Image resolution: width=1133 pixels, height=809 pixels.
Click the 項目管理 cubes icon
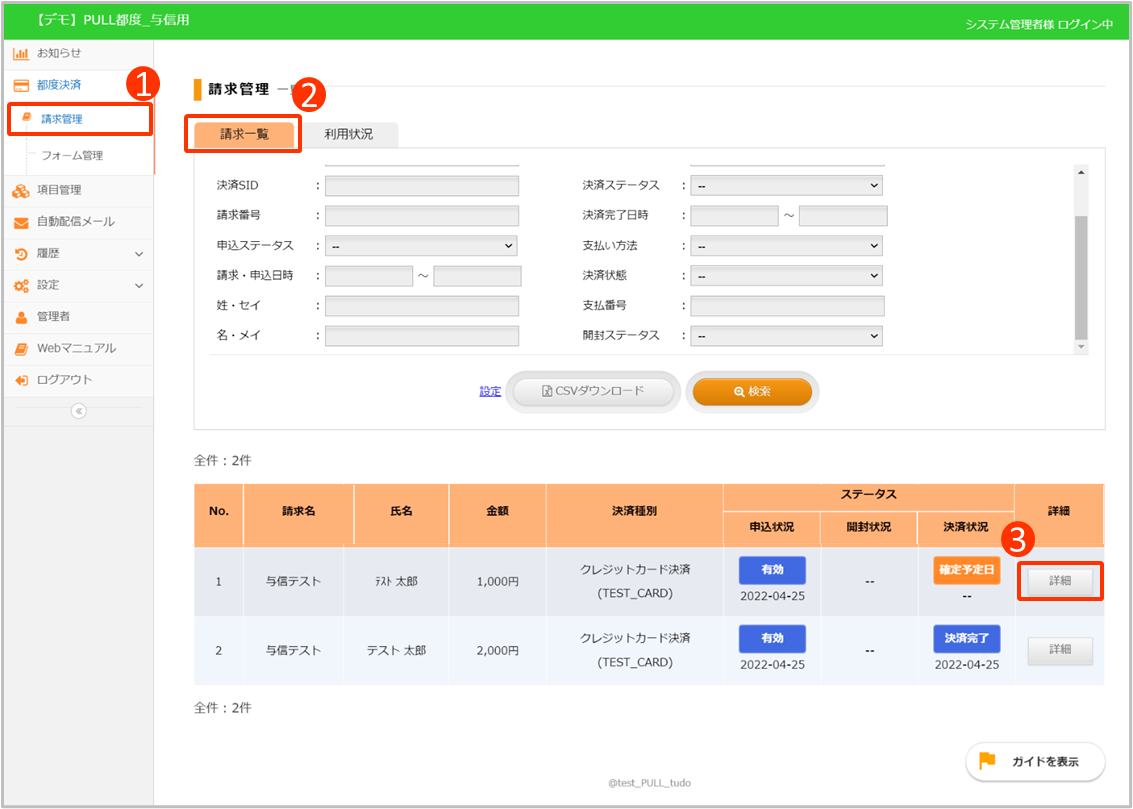pyautogui.click(x=20, y=190)
